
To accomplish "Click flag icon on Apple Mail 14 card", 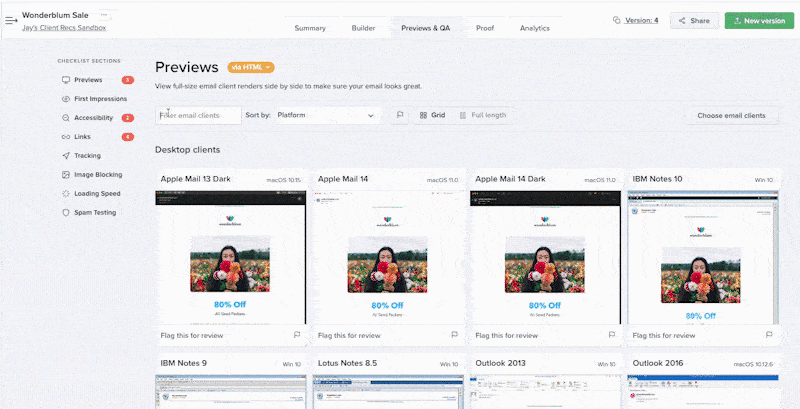I will point(455,335).
